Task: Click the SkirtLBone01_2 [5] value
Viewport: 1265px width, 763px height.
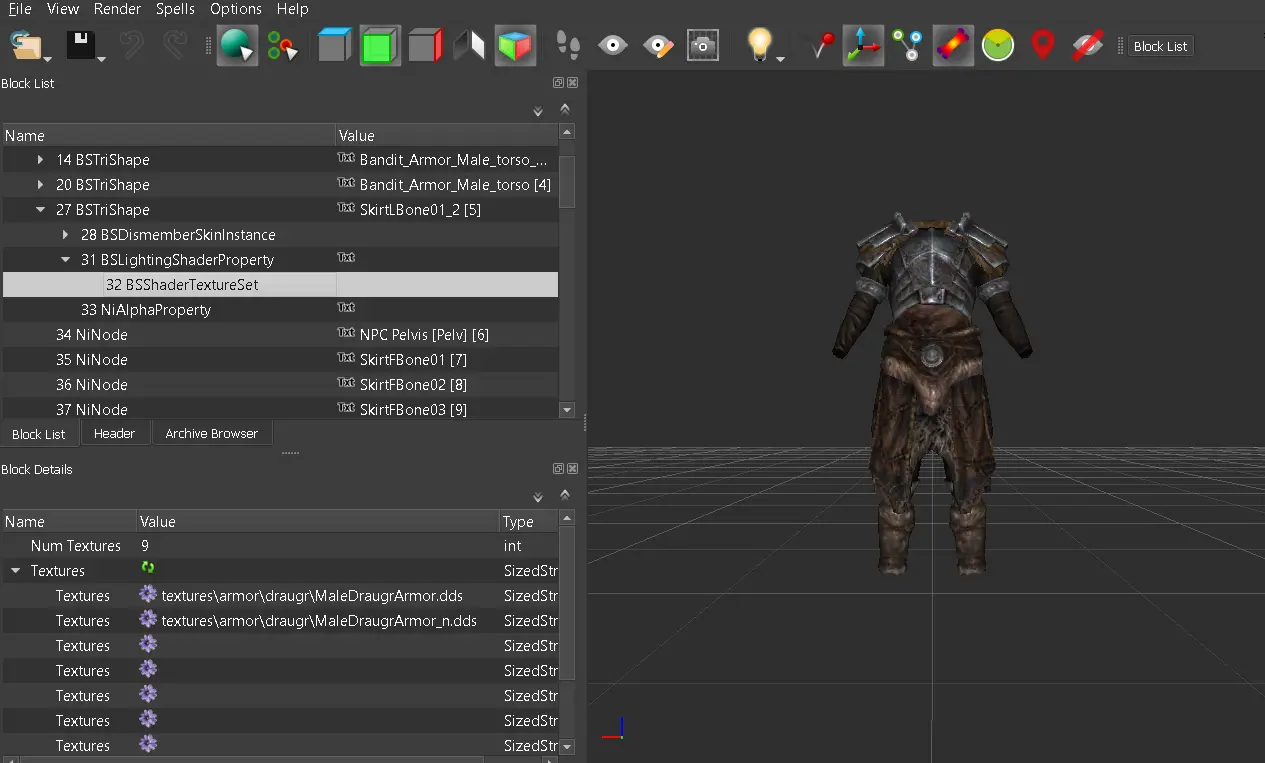Action: pyautogui.click(x=420, y=210)
